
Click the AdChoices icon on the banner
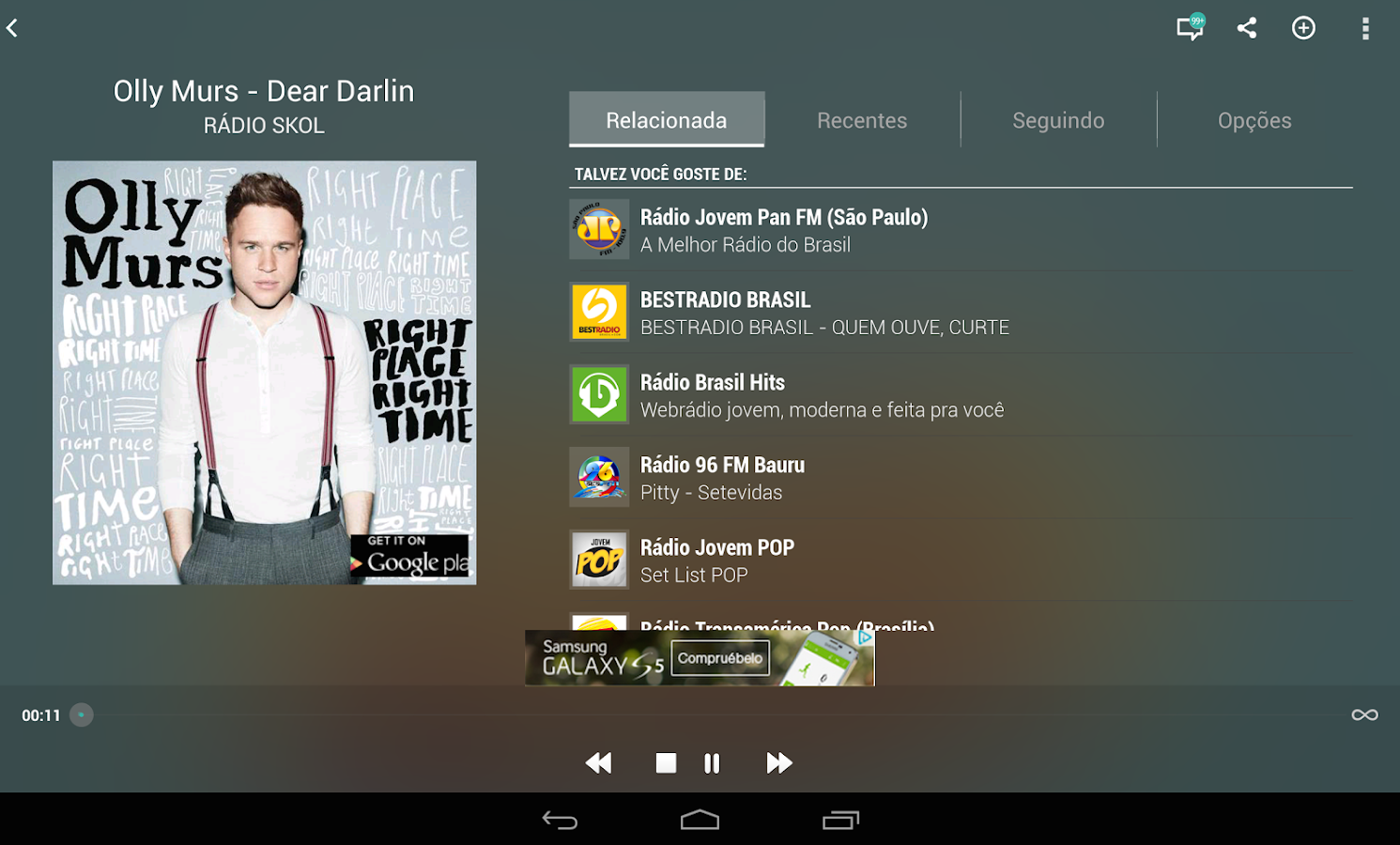865,637
